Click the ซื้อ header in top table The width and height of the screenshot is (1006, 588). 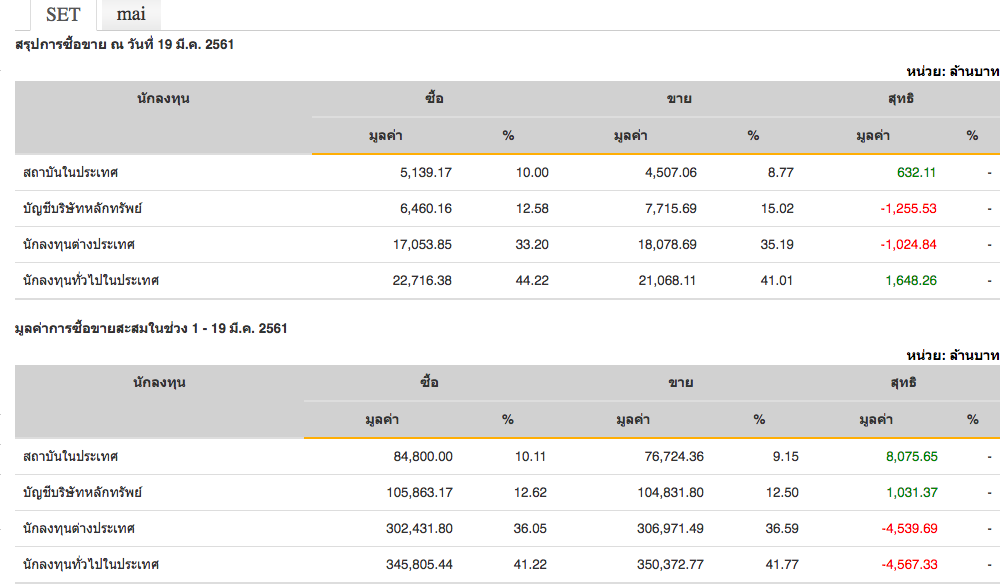(x=434, y=99)
